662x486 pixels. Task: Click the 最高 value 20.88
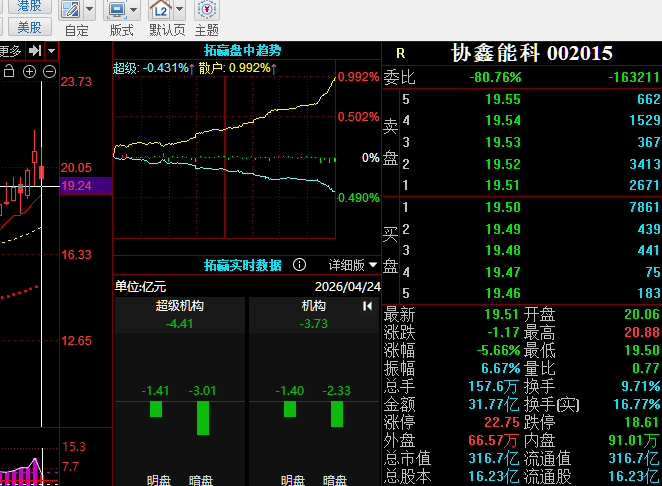click(642, 332)
